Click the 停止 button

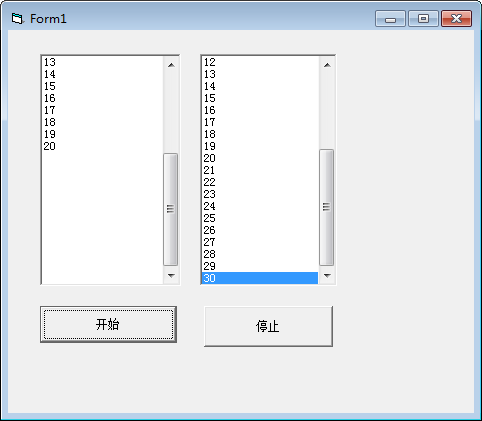point(268,326)
